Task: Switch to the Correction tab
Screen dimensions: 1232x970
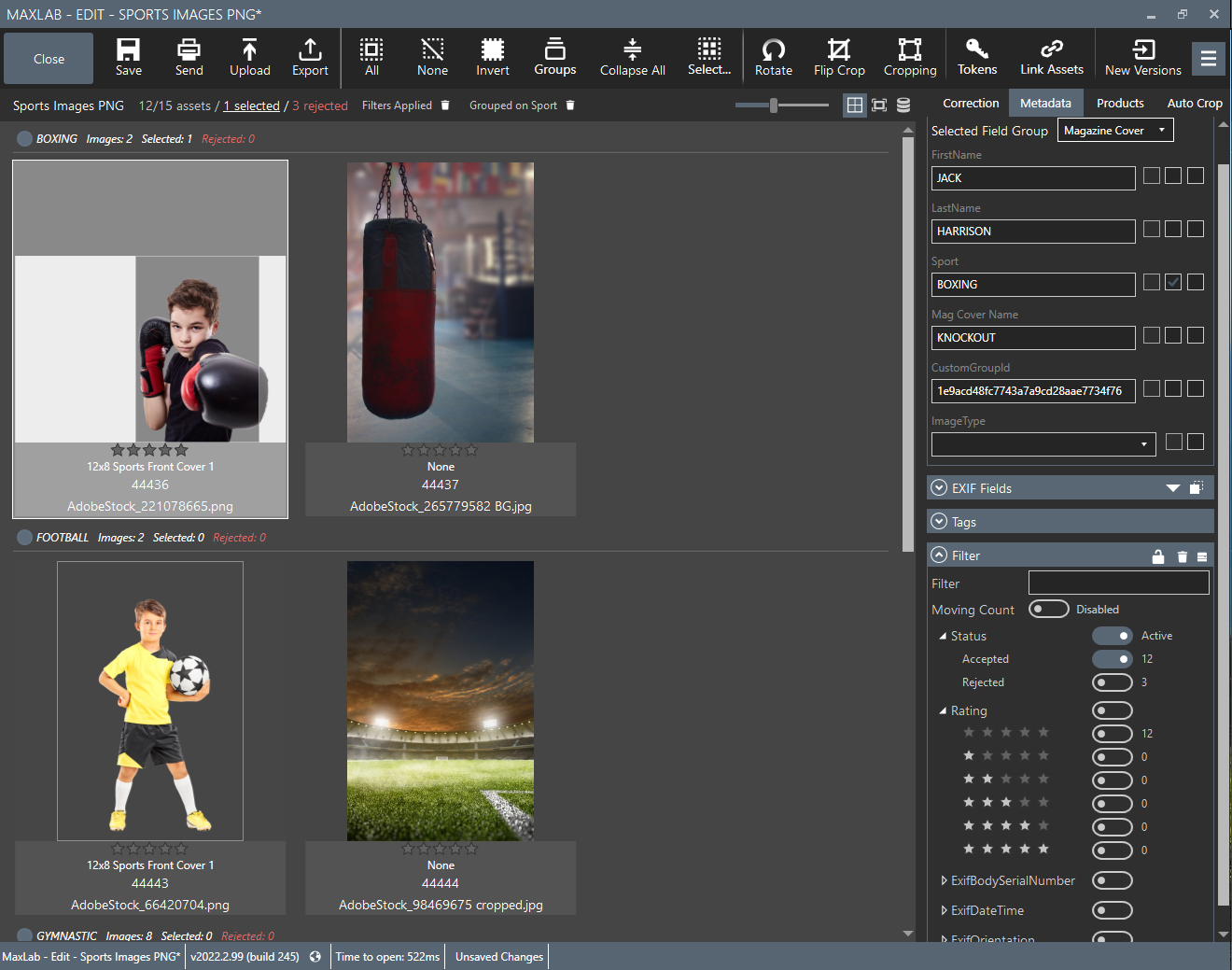Action: click(x=971, y=103)
